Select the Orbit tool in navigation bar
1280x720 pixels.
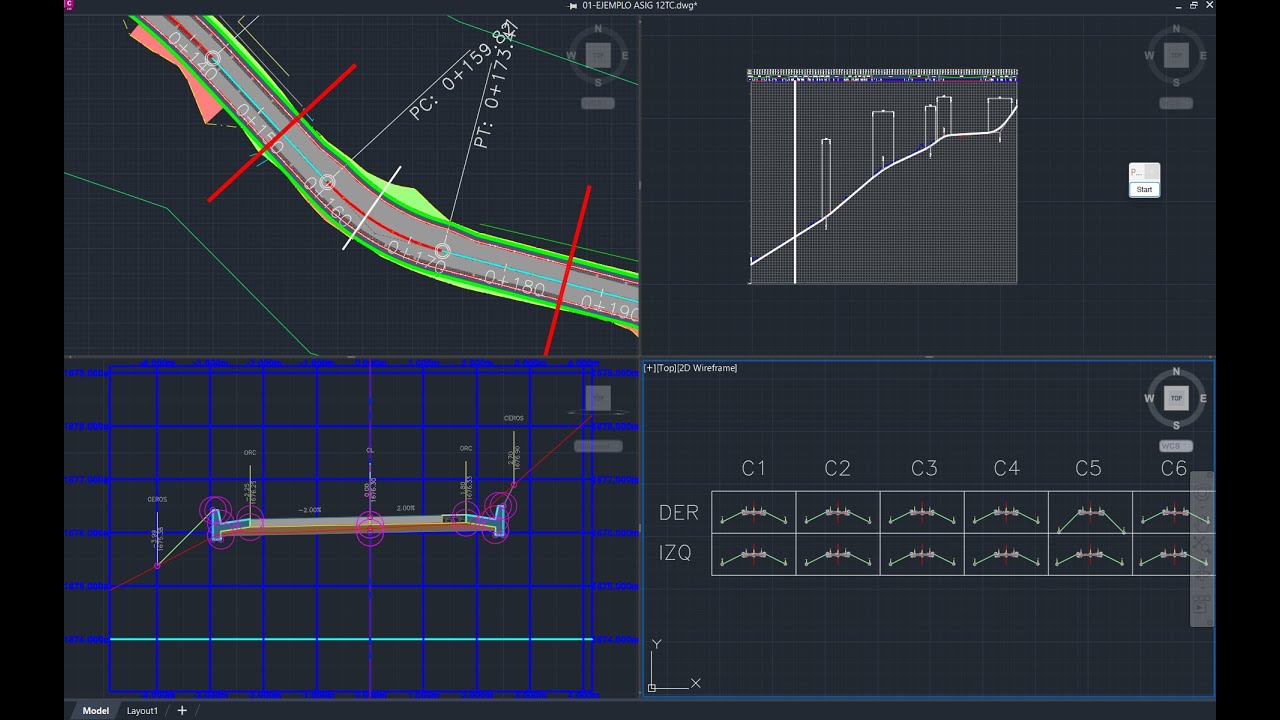tap(1201, 577)
